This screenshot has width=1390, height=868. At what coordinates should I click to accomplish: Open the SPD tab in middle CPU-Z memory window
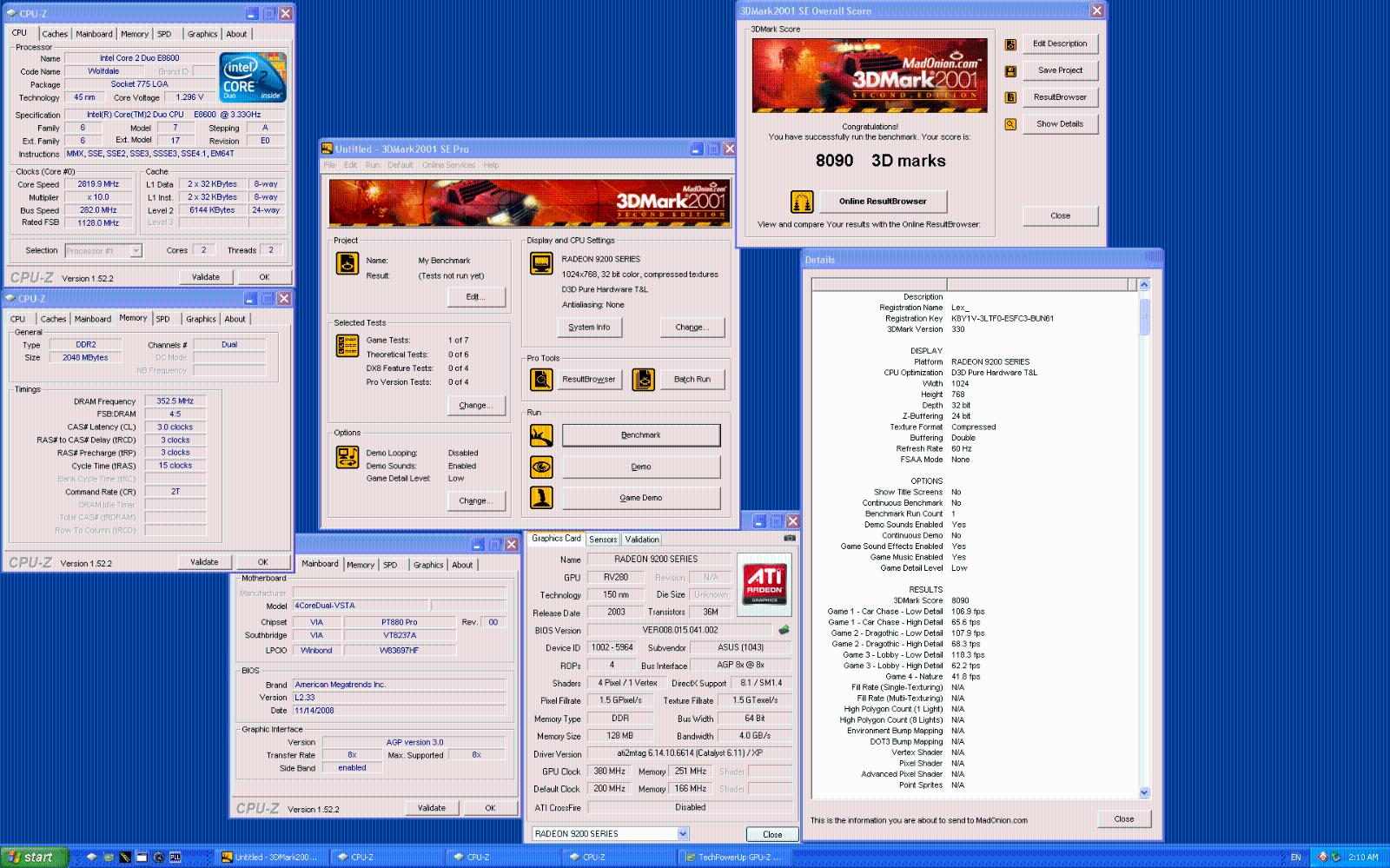pos(162,319)
